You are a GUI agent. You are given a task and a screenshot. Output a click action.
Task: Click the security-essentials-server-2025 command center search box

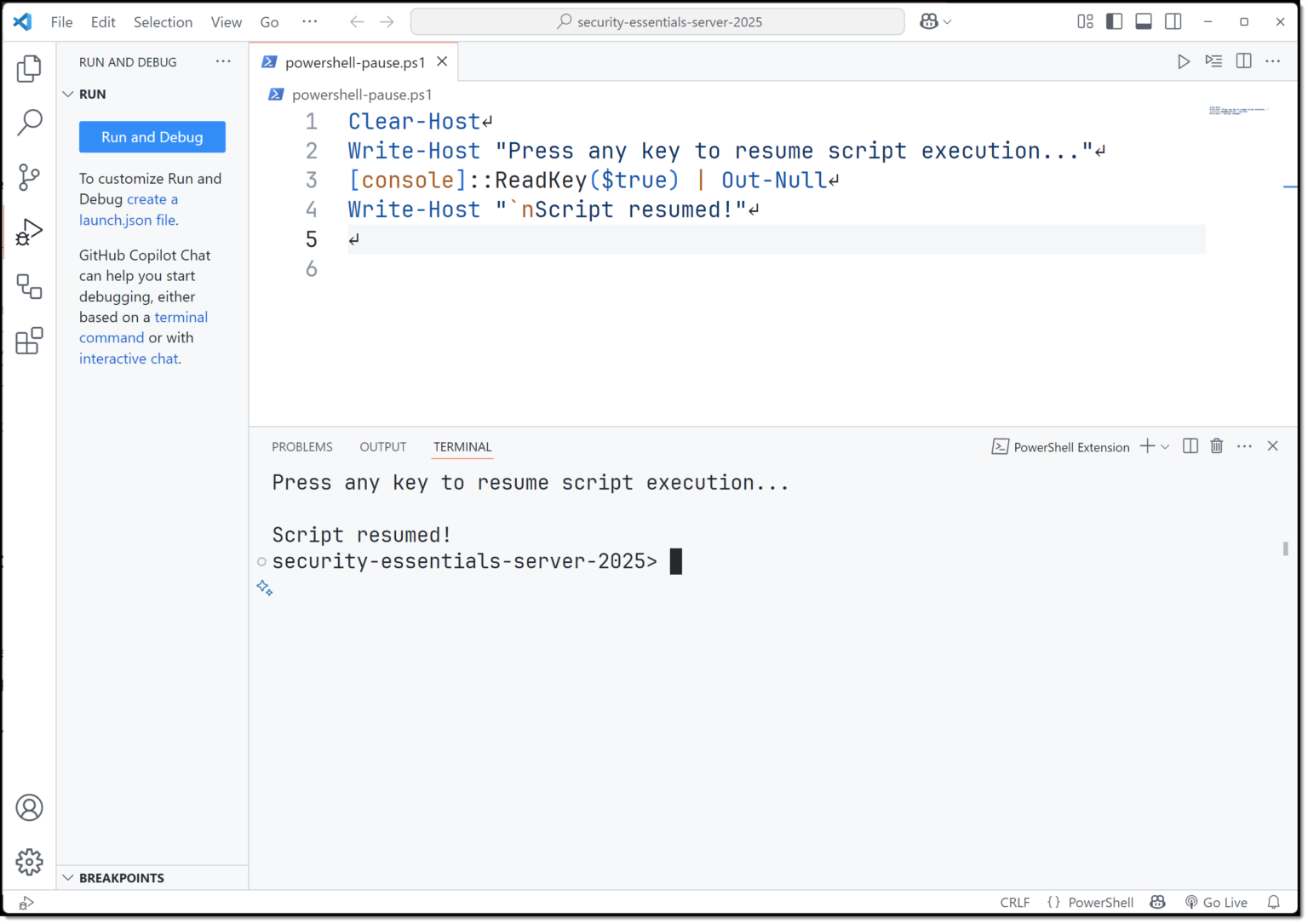[x=657, y=22]
